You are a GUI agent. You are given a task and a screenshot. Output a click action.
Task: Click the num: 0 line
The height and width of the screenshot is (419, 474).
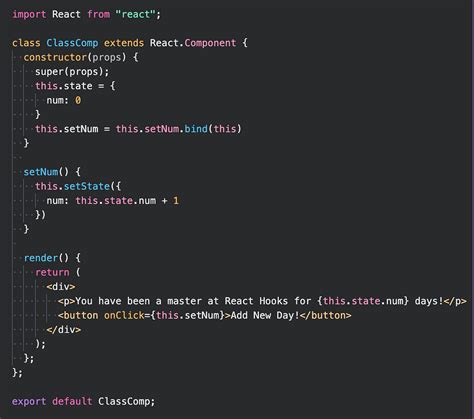(x=63, y=100)
